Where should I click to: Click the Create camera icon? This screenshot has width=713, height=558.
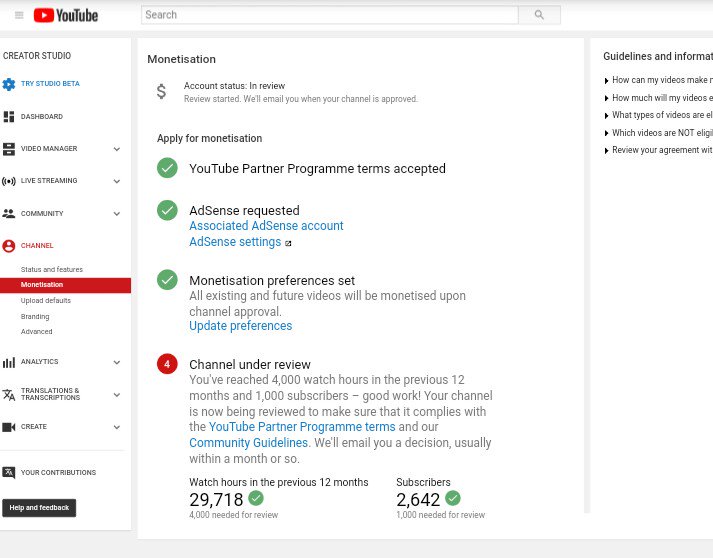[9, 427]
